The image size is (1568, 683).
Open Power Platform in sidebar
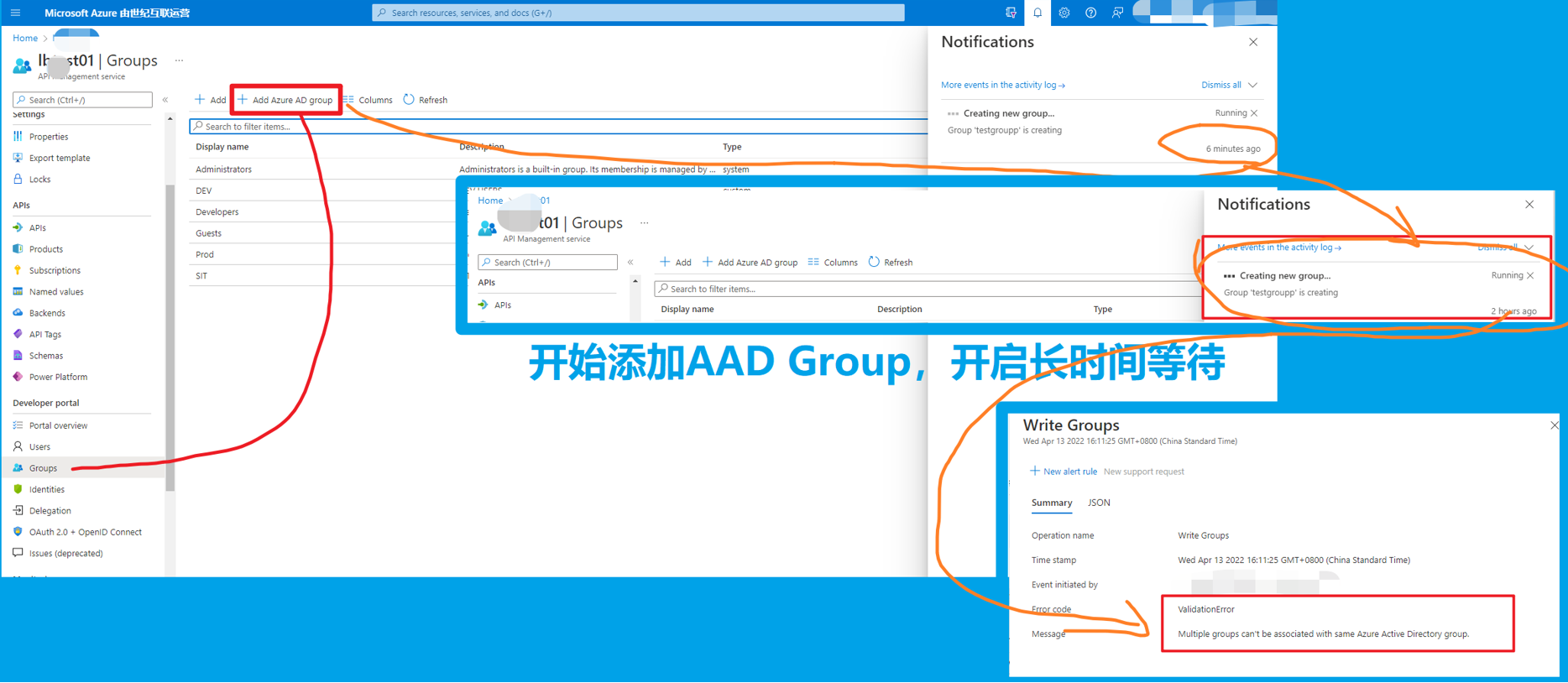tap(57, 377)
